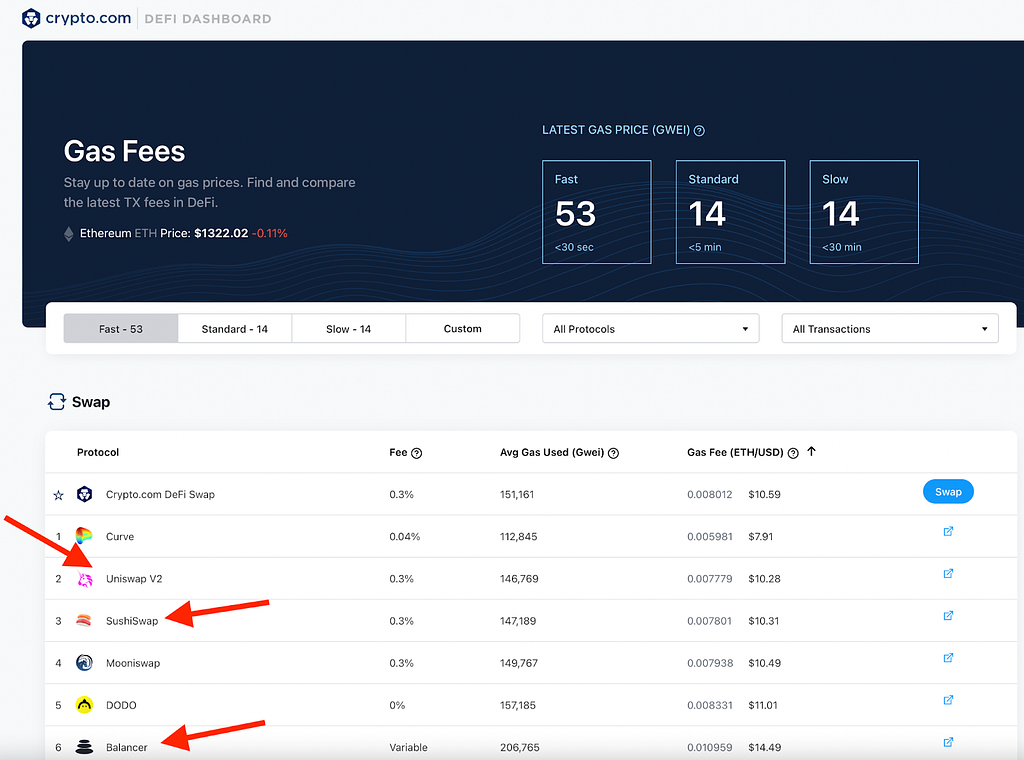
Task: Click the Fee column help icon
Action: coord(417,453)
